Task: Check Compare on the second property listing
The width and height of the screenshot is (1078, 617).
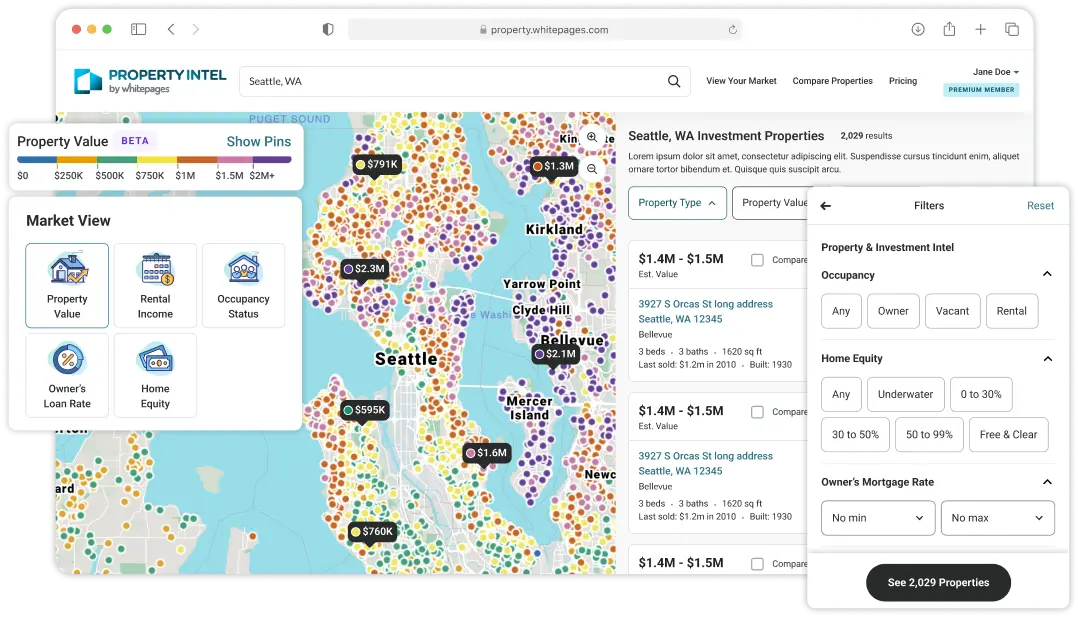Action: (x=757, y=412)
